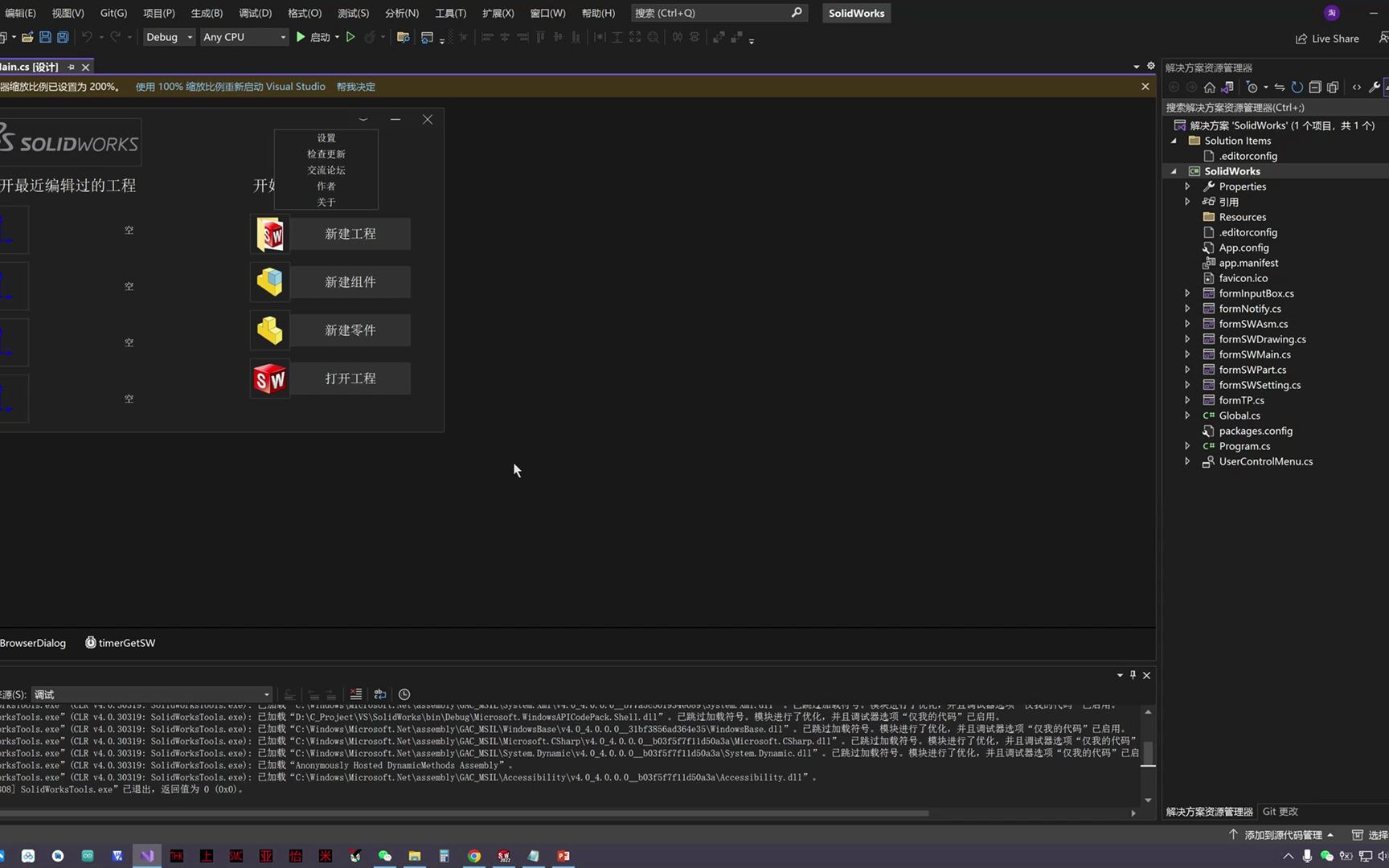Select the timerGetSW component in the tray
This screenshot has height=868, width=1389.
[121, 643]
